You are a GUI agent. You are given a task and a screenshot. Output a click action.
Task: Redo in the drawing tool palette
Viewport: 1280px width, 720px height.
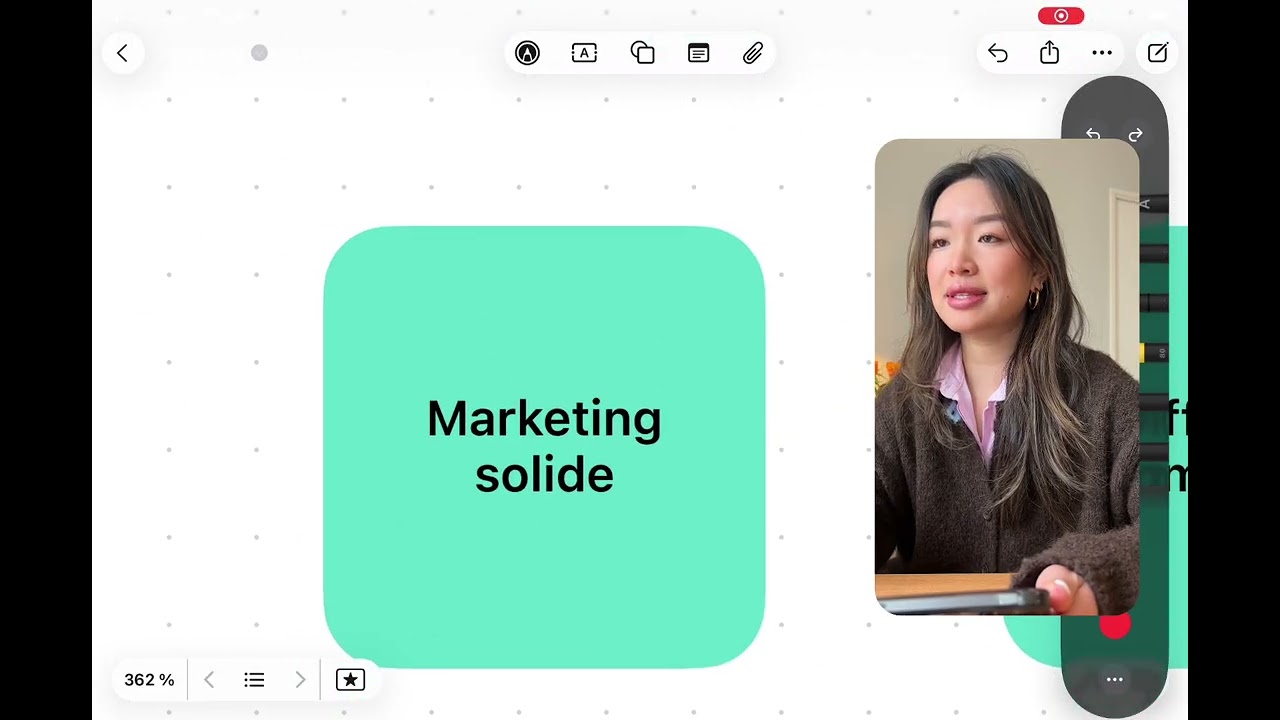[1135, 135]
